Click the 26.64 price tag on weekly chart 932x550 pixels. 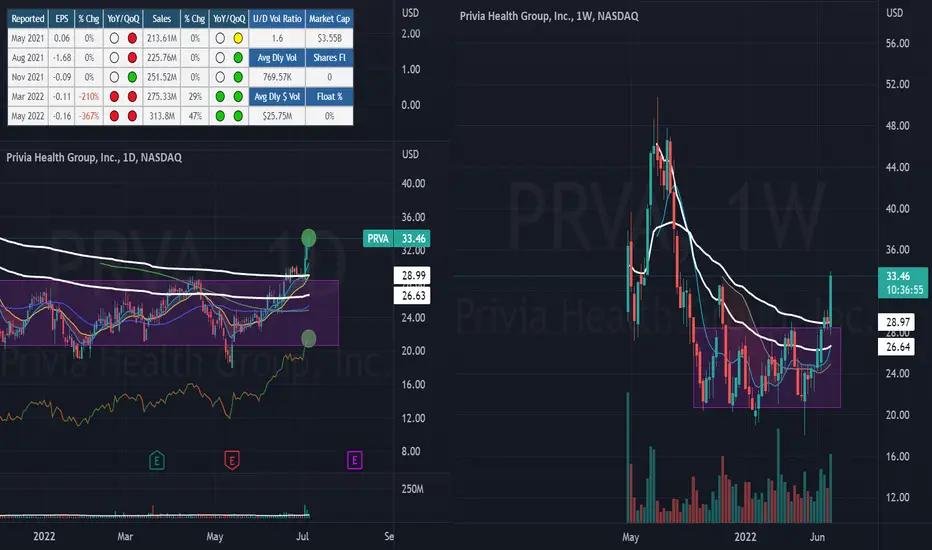pos(896,347)
